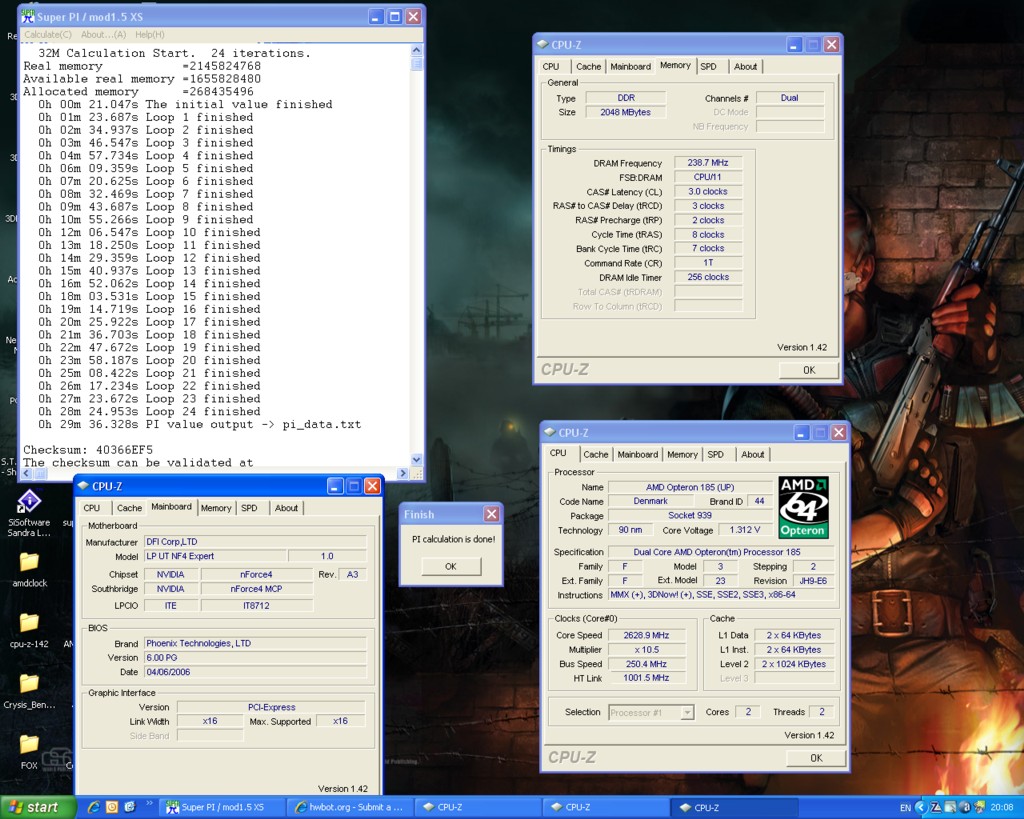Close the Memory CPU-Z window
This screenshot has height=819, width=1024.
[x=831, y=44]
